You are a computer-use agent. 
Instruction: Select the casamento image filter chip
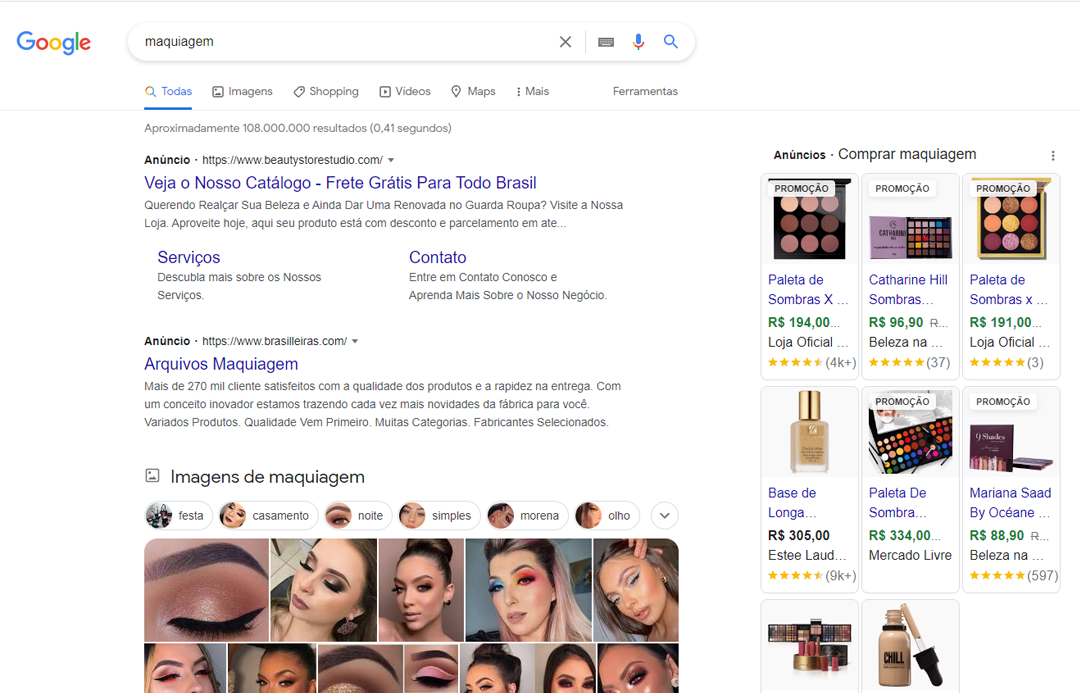tap(268, 516)
